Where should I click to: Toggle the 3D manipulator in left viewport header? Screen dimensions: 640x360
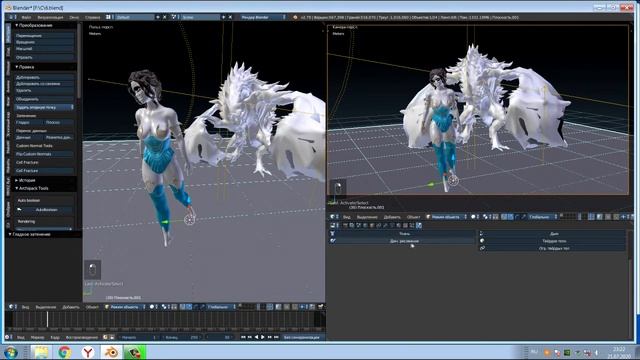coord(182,307)
